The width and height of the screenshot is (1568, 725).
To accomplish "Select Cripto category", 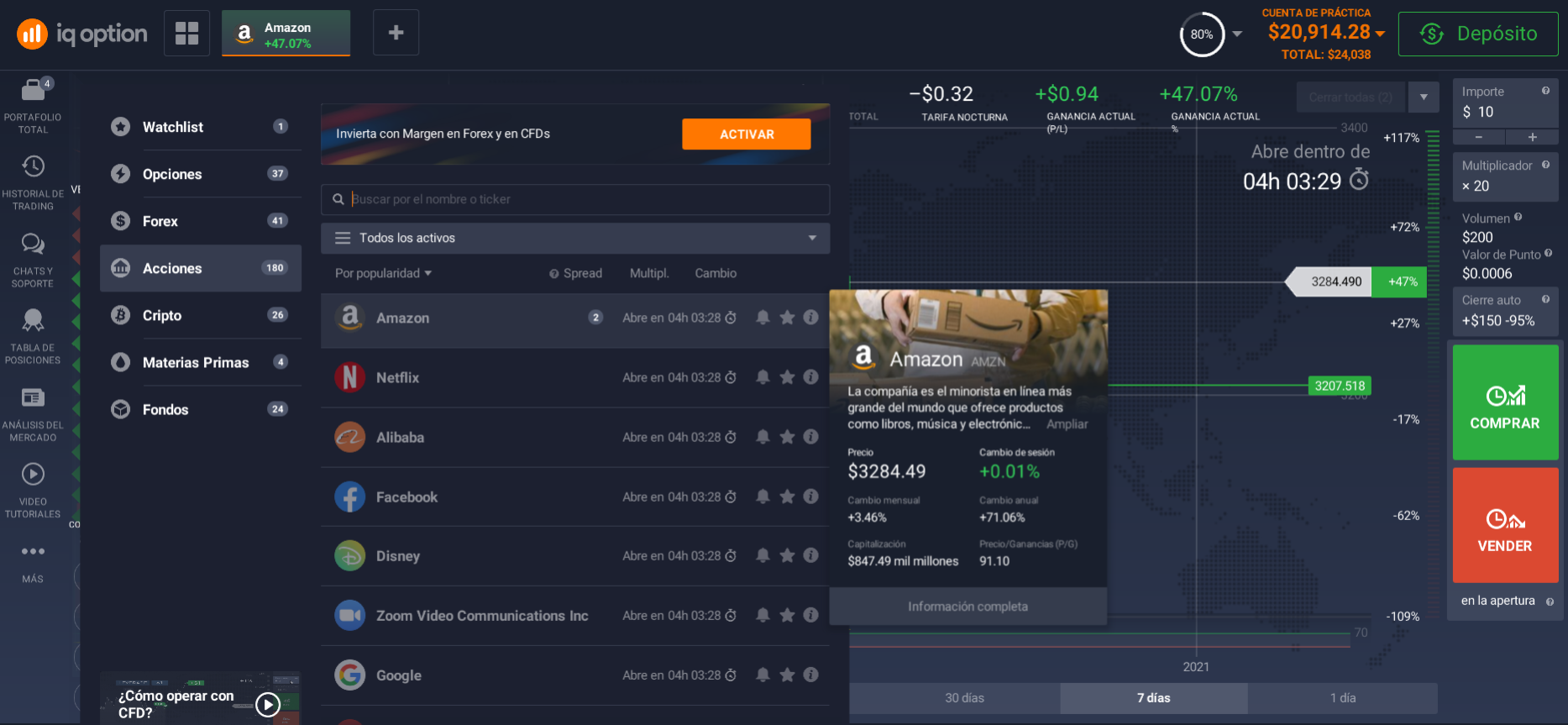I will point(200,315).
